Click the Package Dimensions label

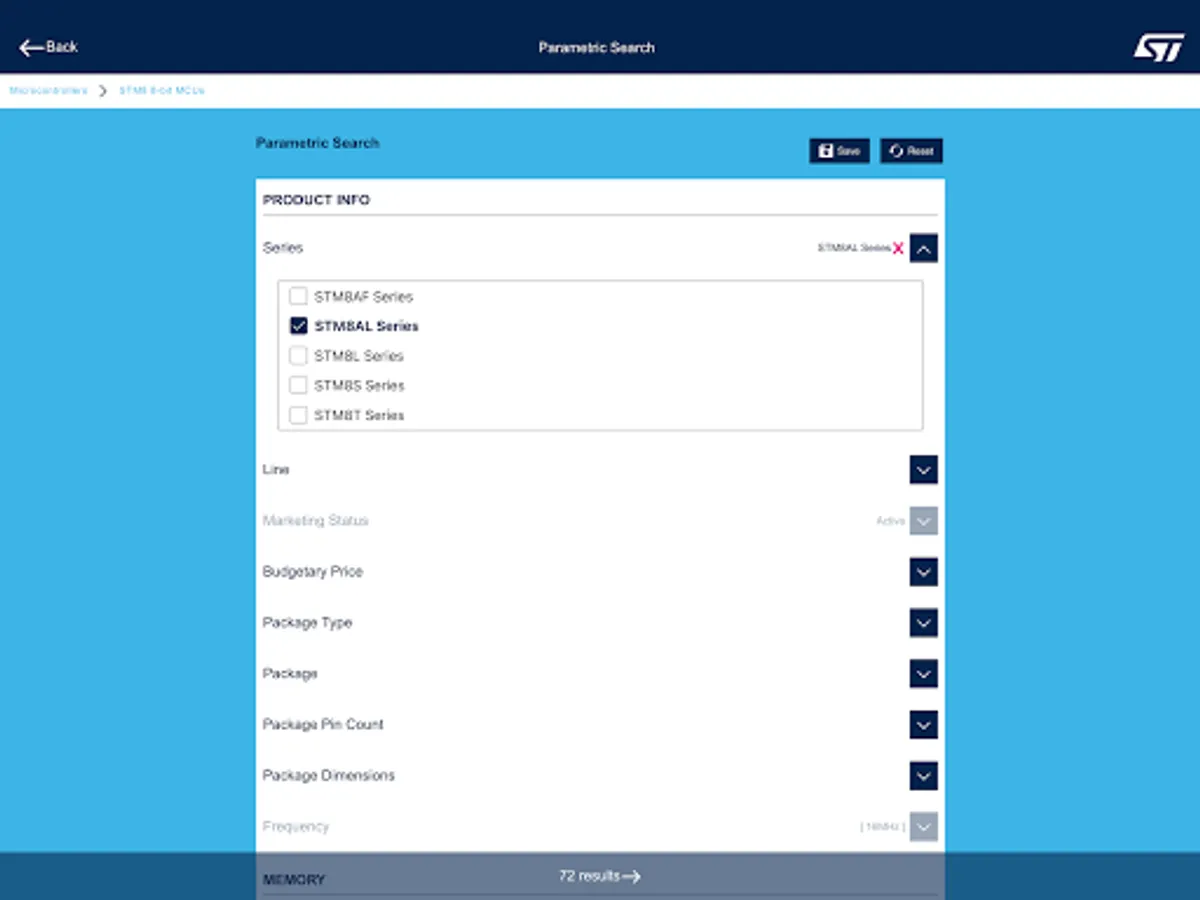[x=329, y=775]
